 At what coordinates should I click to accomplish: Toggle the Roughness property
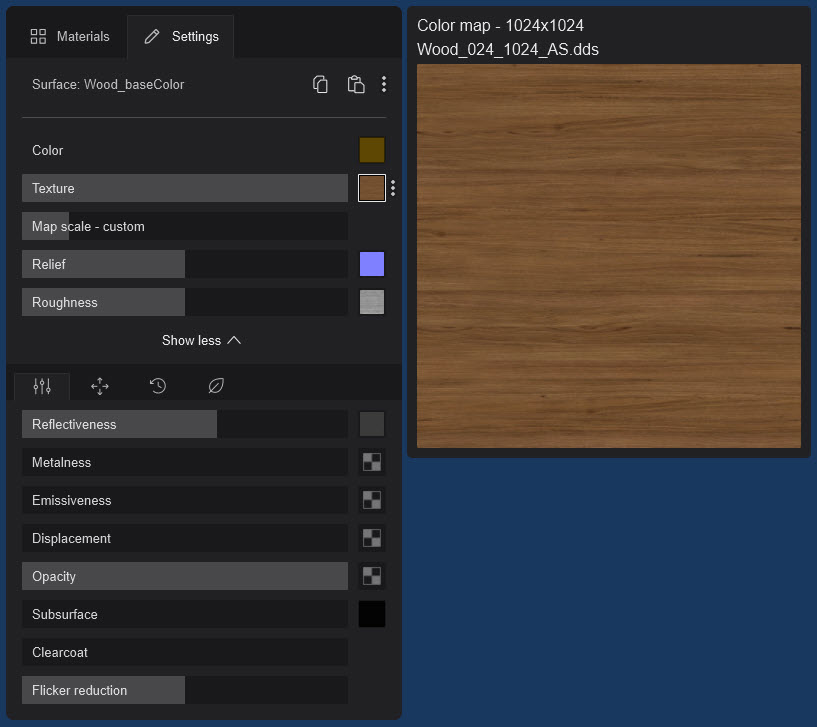pos(103,302)
